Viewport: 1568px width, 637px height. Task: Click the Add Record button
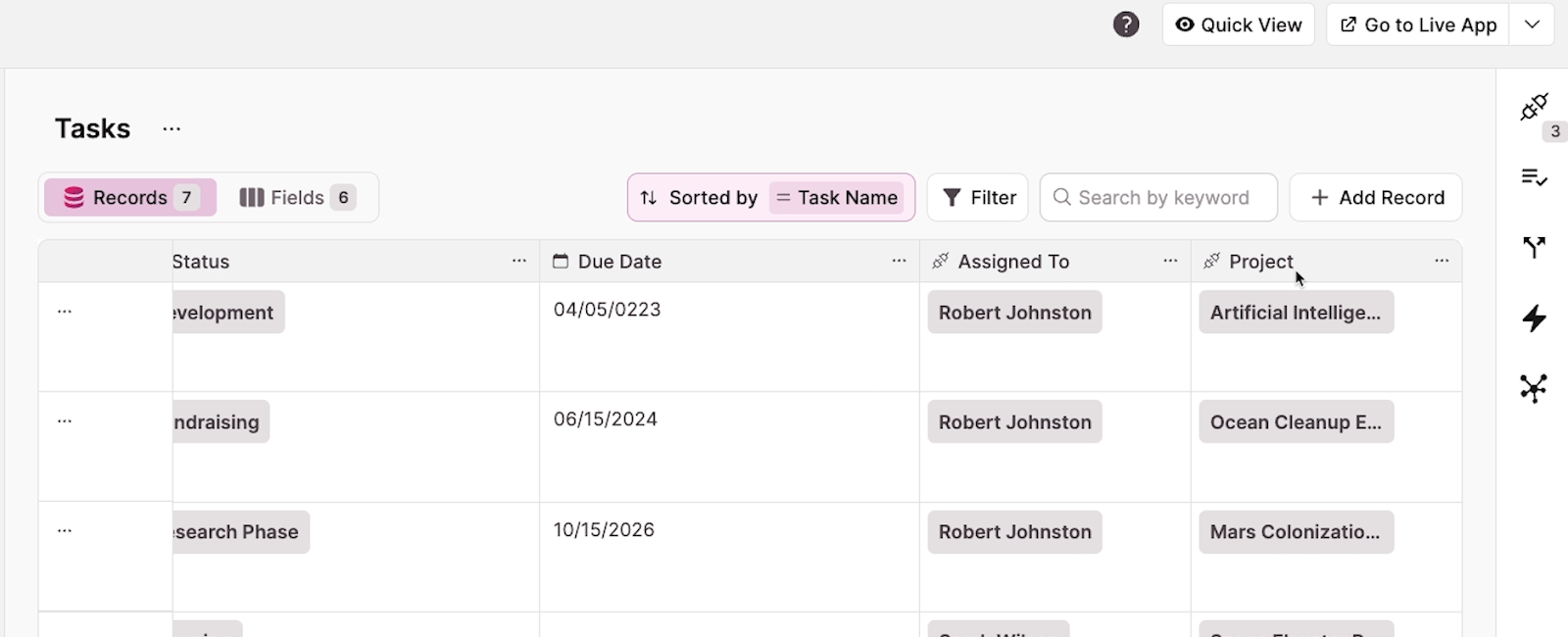(1376, 198)
